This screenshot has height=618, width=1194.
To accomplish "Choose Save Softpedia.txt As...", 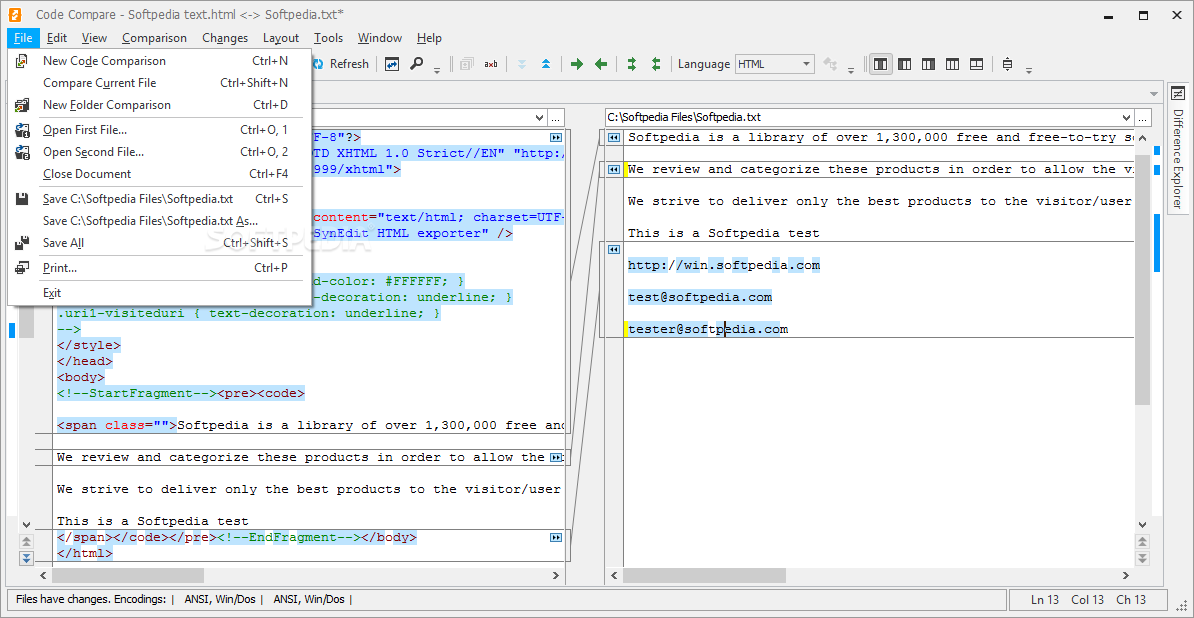I will 159,221.
